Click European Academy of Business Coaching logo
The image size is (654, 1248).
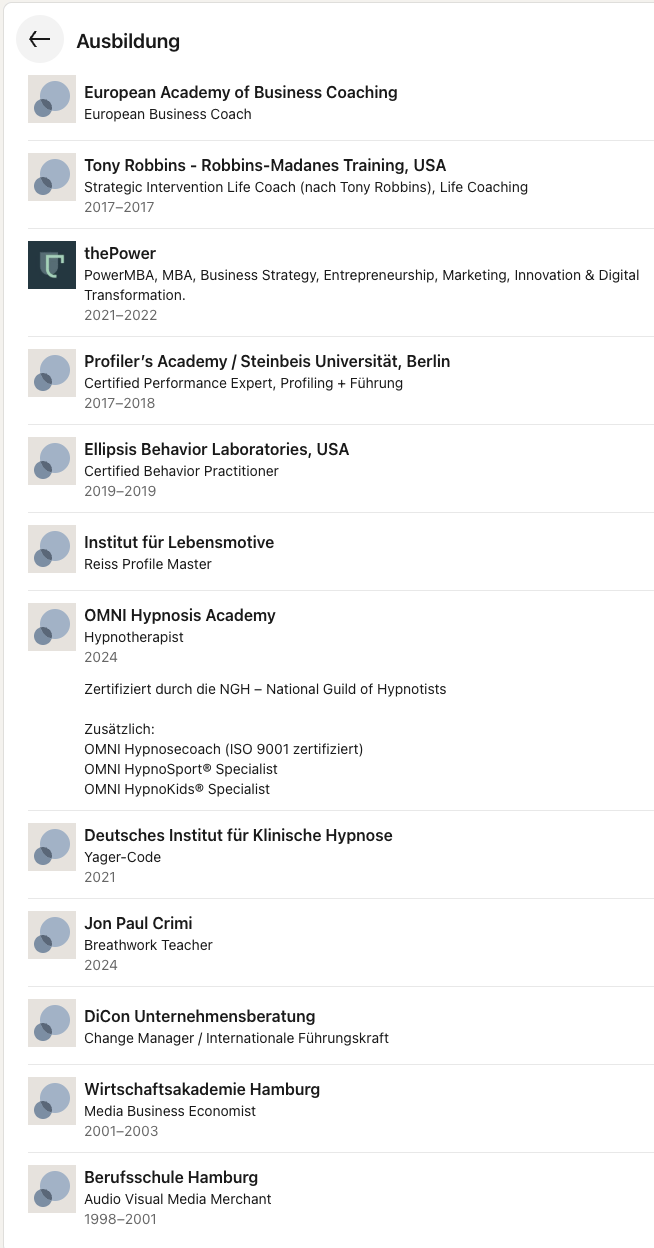(52, 100)
